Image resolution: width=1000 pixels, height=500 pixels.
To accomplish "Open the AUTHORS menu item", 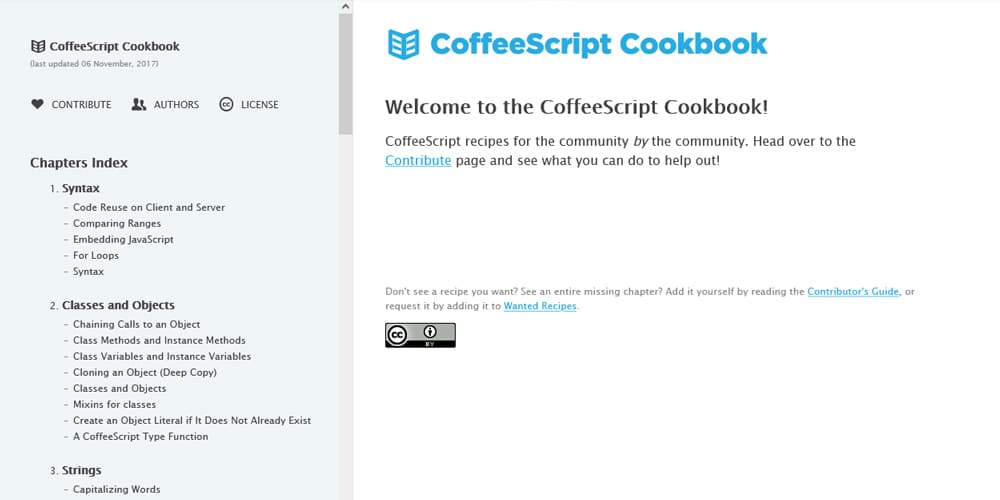I will (176, 105).
